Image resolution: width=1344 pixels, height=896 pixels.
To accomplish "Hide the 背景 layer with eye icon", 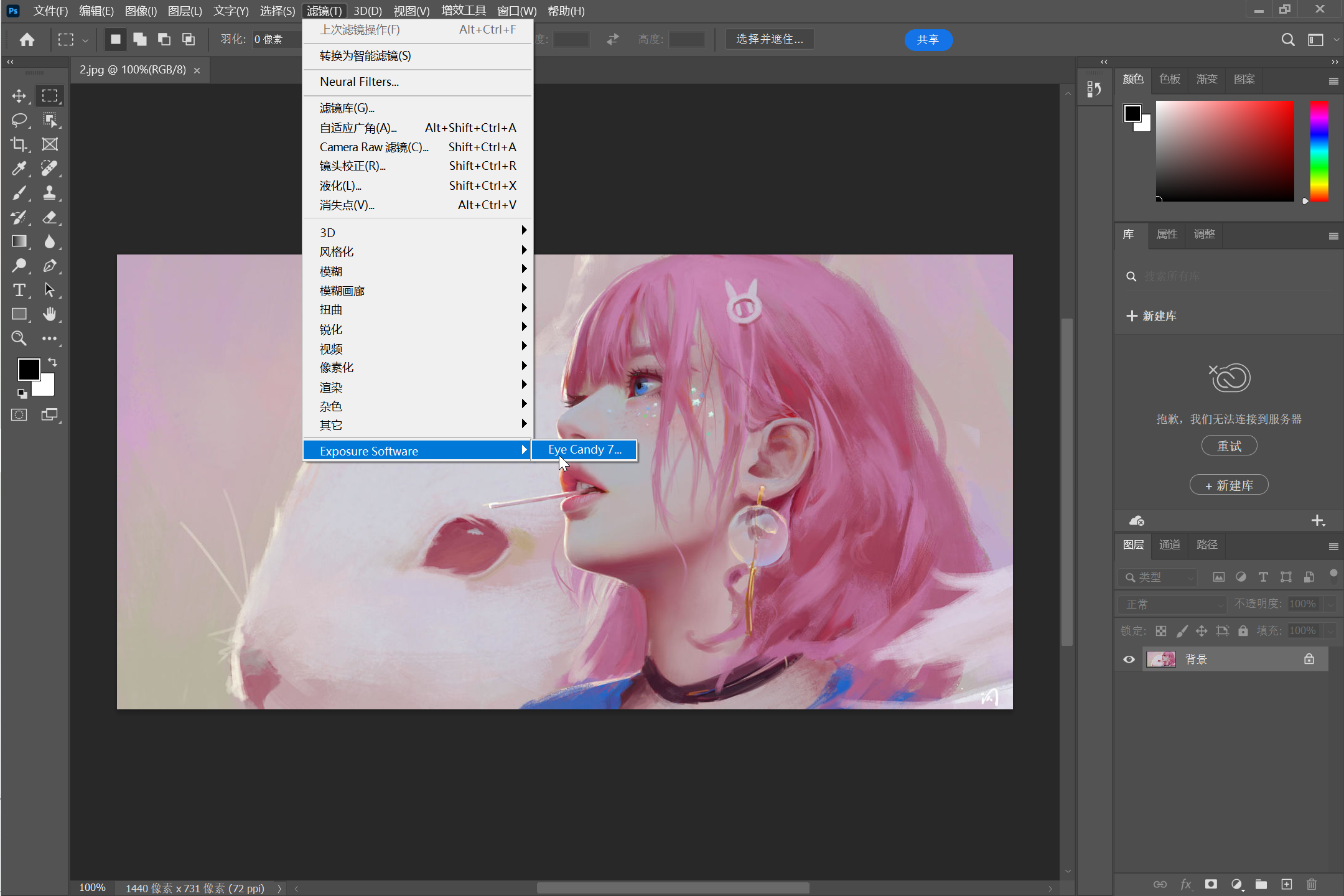I will point(1129,660).
